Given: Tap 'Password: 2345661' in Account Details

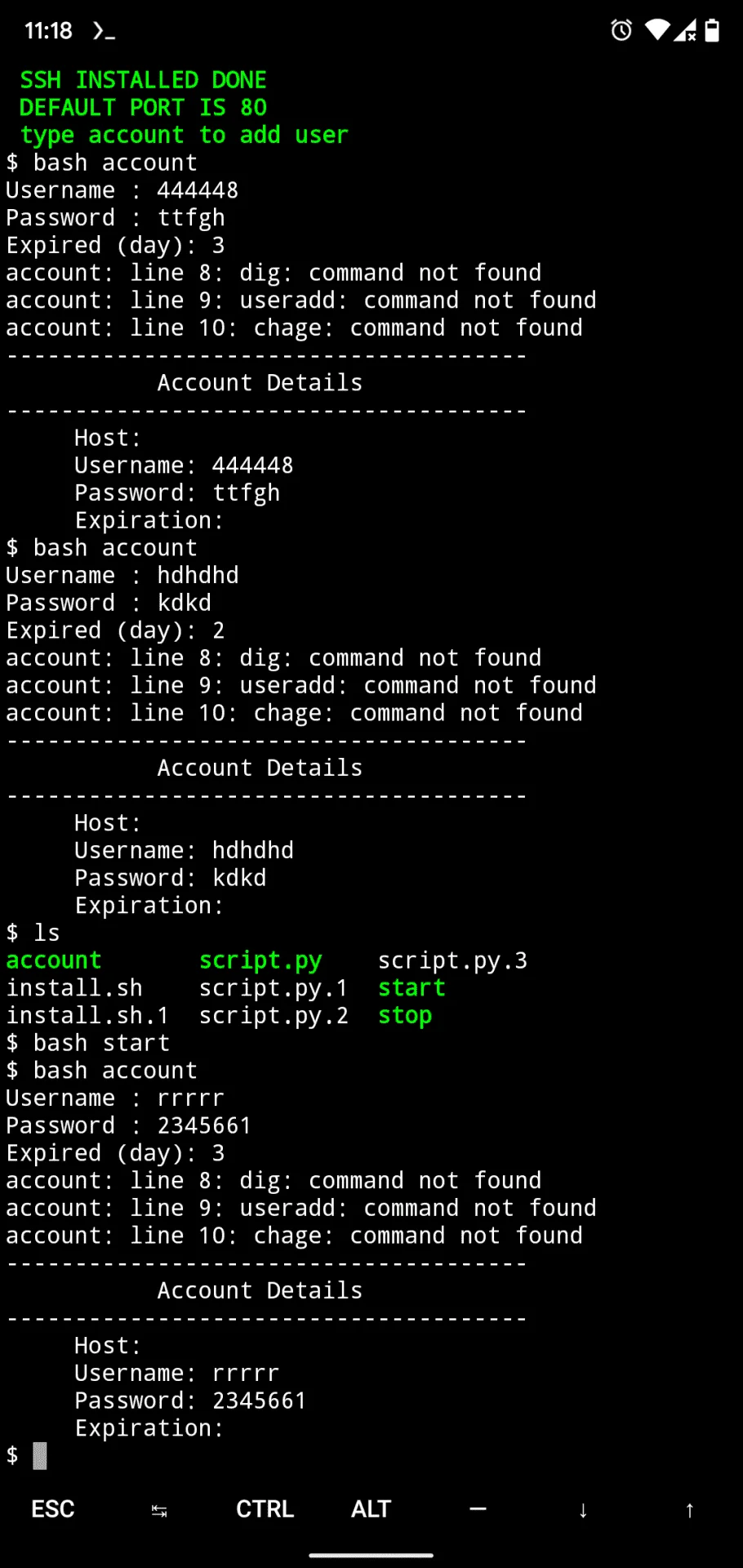Looking at the screenshot, I should coord(190,1401).
